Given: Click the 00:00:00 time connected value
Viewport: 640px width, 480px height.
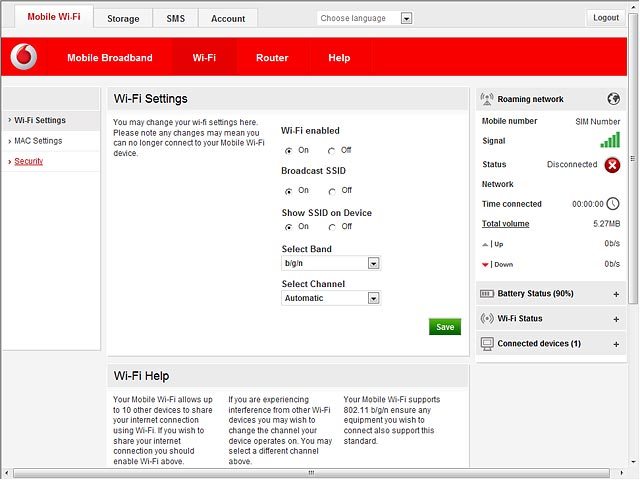Looking at the screenshot, I should click(587, 204).
